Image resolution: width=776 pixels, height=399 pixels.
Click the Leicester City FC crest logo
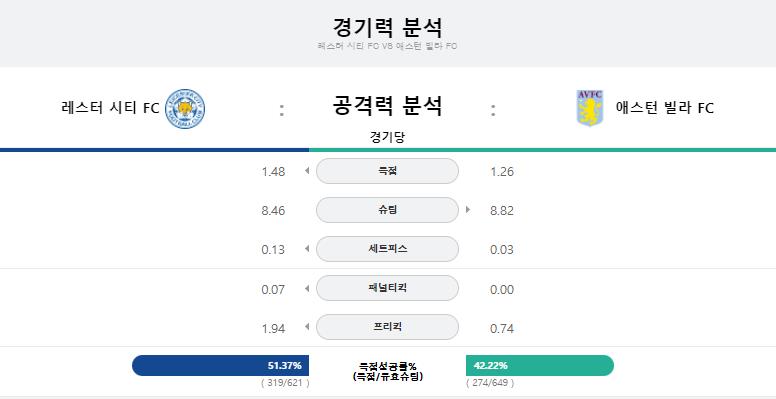(185, 109)
